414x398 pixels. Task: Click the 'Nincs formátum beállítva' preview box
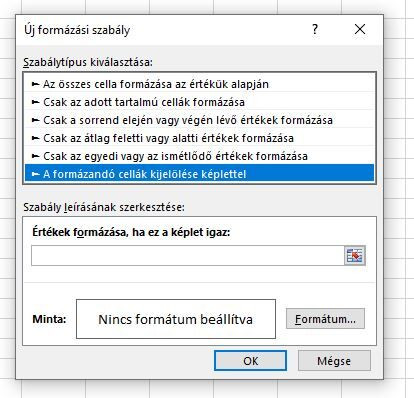tap(176, 319)
